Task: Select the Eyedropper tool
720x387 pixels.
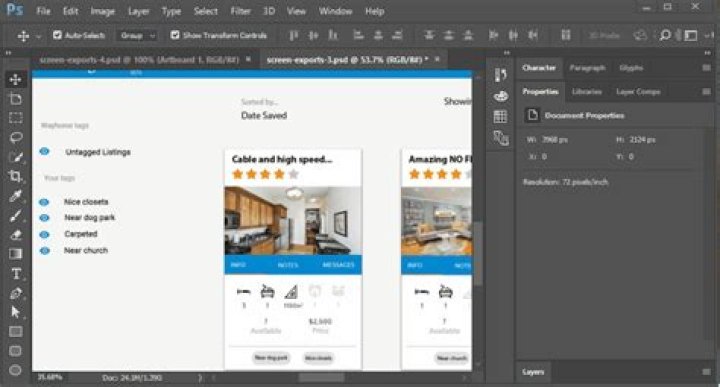Action: coord(16,196)
